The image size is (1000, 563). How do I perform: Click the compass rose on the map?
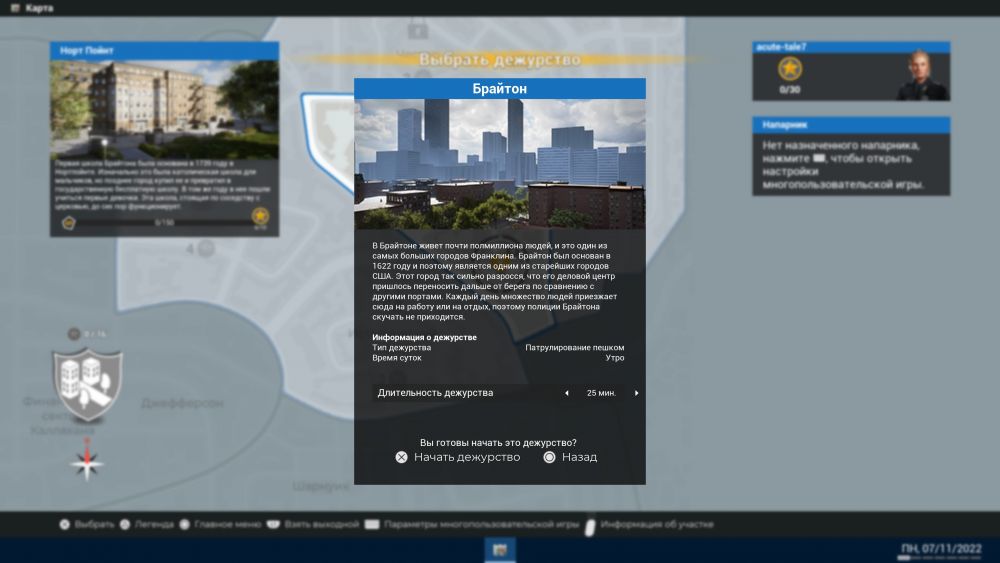click(x=88, y=461)
